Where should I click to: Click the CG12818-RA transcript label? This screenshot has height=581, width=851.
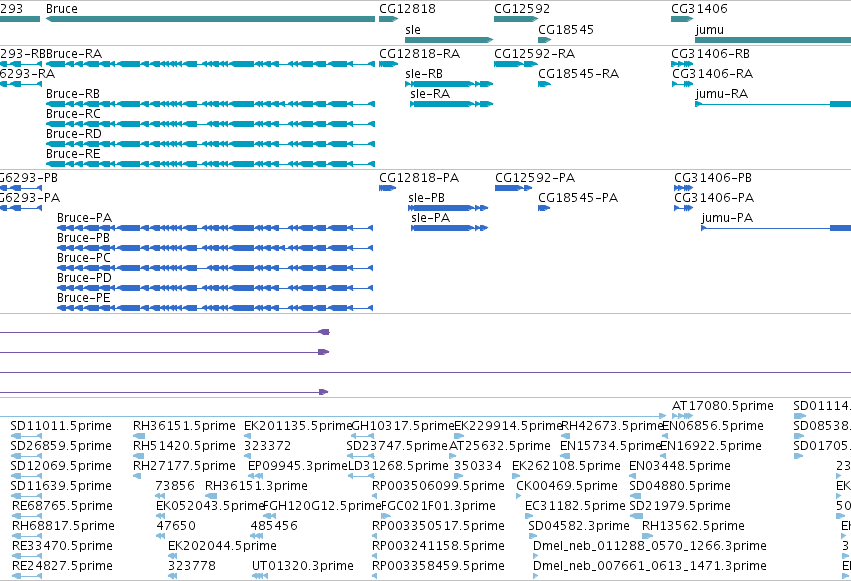(420, 54)
